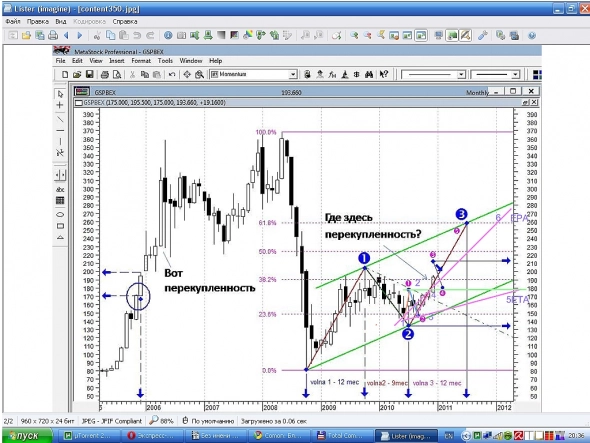Expand the Momentum indicator dropdown
Viewport: 590px width, 443px height.
pyautogui.click(x=293, y=75)
